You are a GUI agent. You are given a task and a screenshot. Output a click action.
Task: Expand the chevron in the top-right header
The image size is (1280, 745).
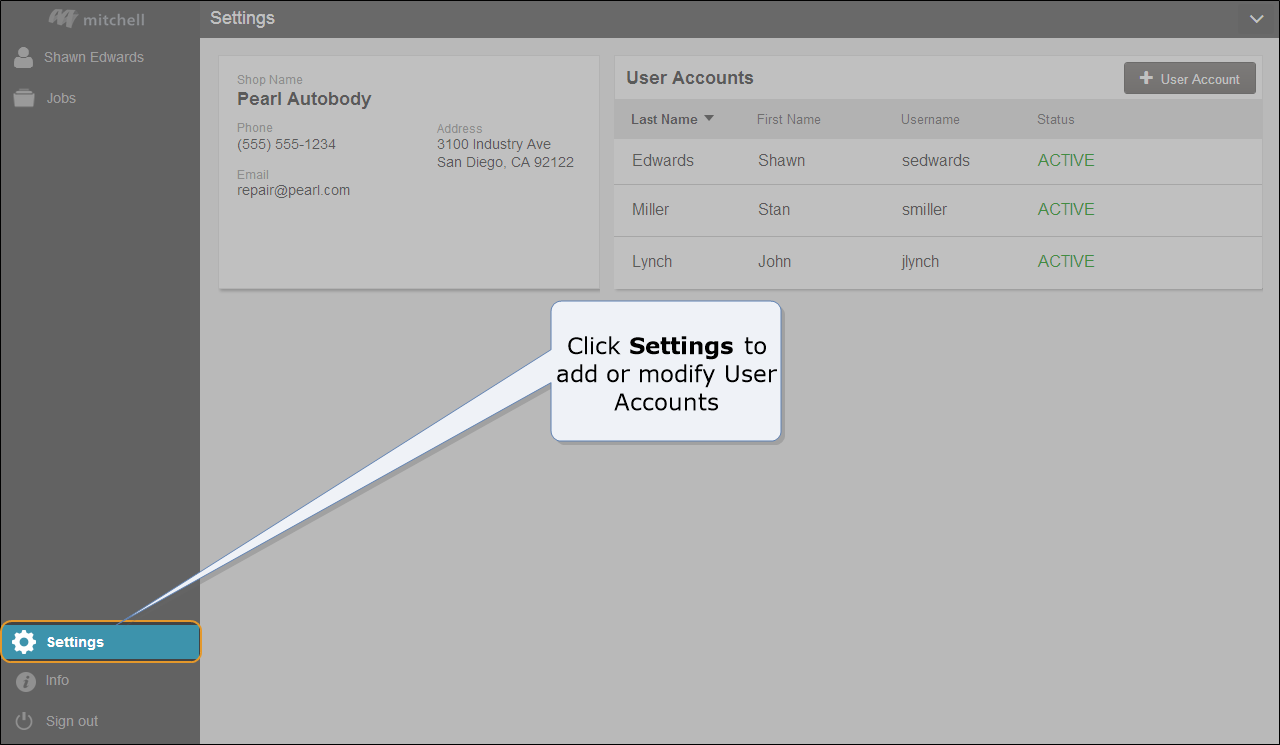(x=1256, y=19)
